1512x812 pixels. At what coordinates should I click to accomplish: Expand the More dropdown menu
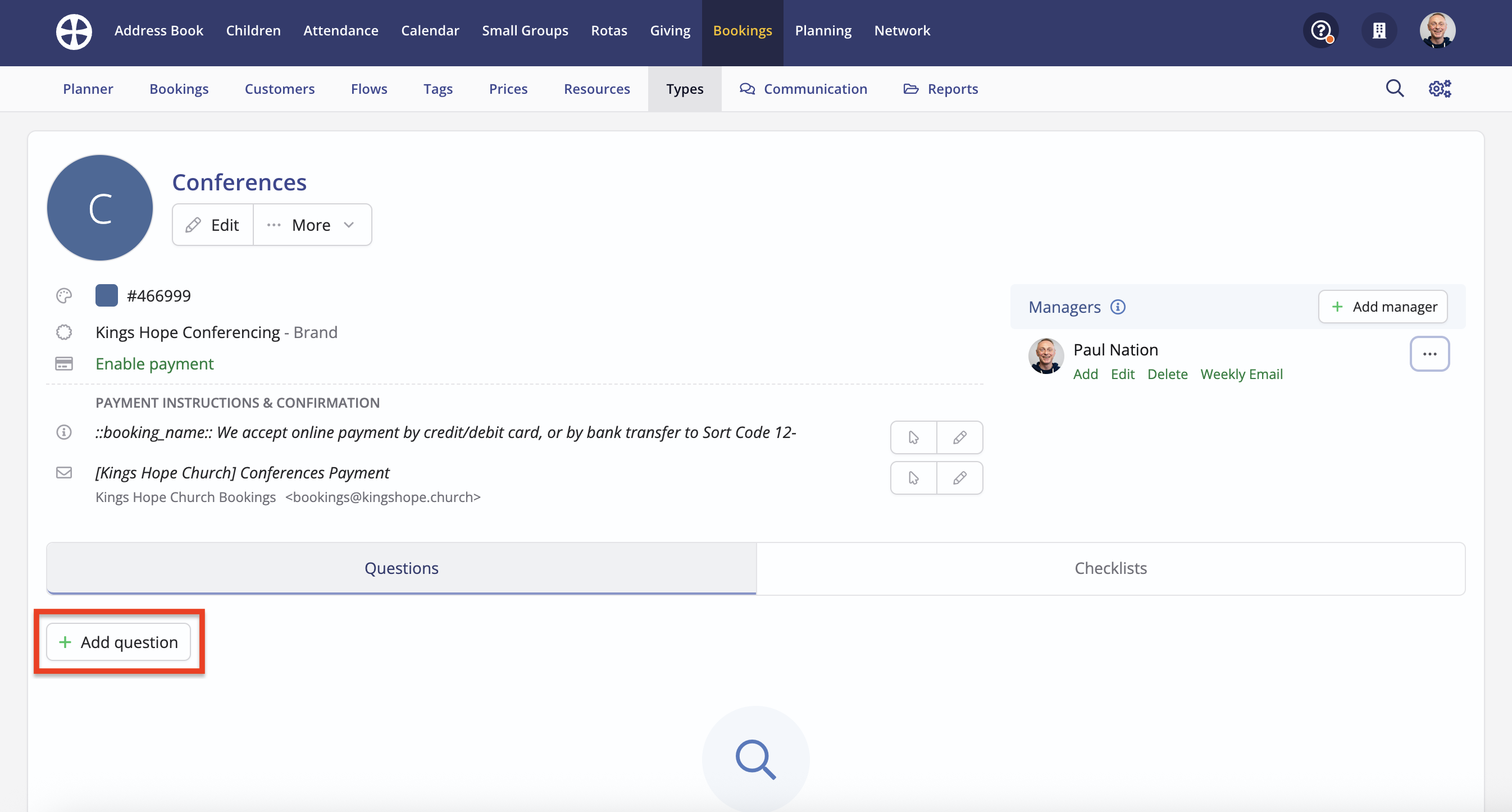312,225
